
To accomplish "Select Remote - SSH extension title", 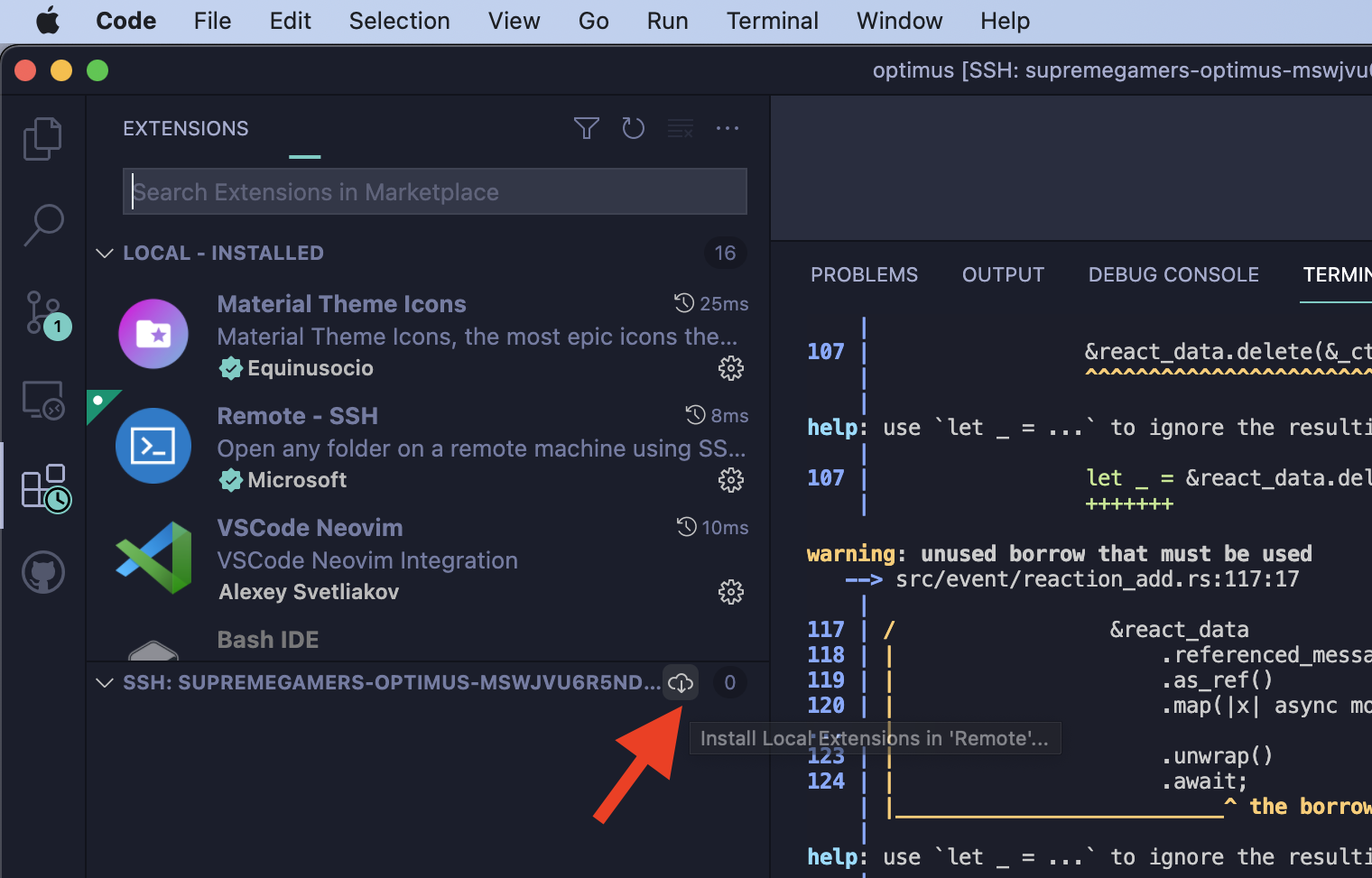I will coord(298,416).
